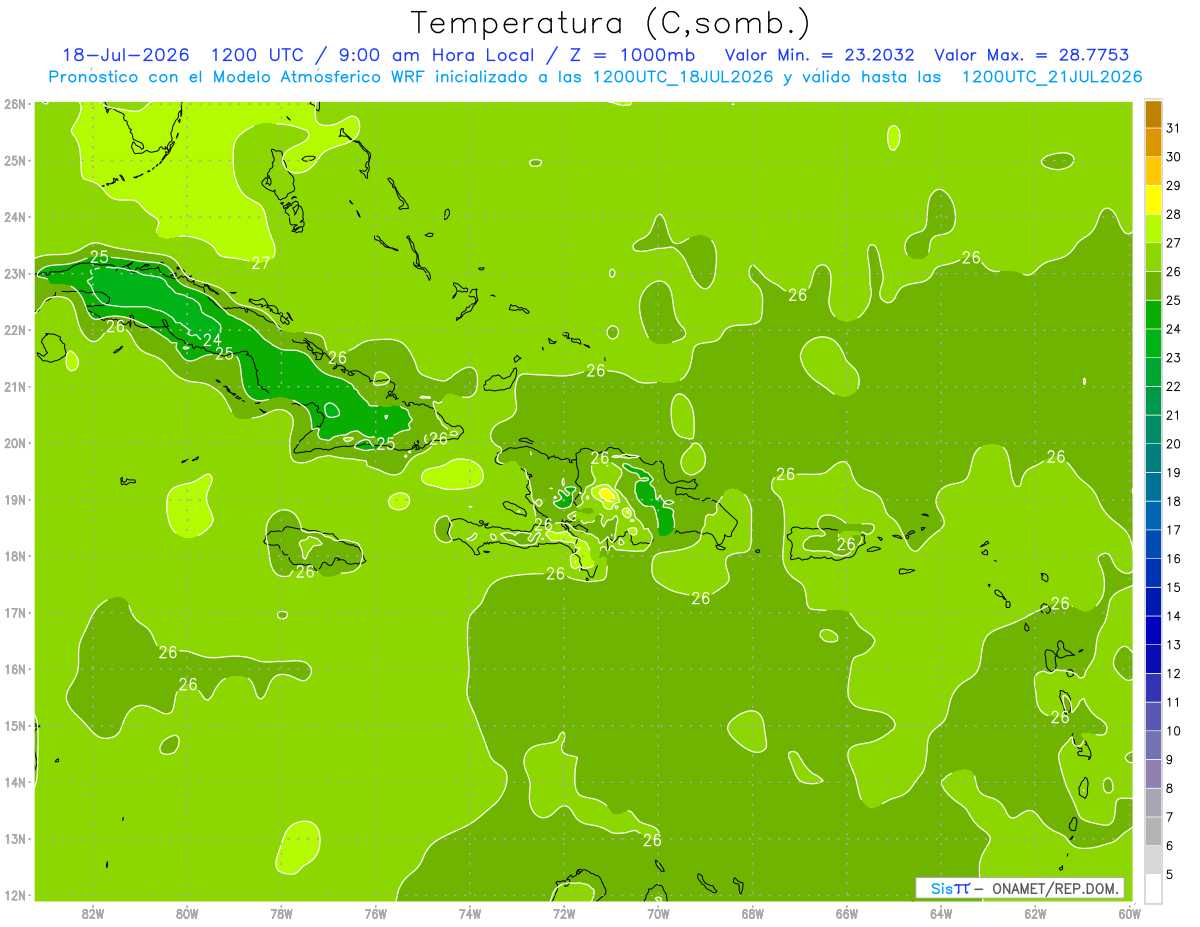
Task: Click the "12N" latitude axis label
Action: coord(14,895)
